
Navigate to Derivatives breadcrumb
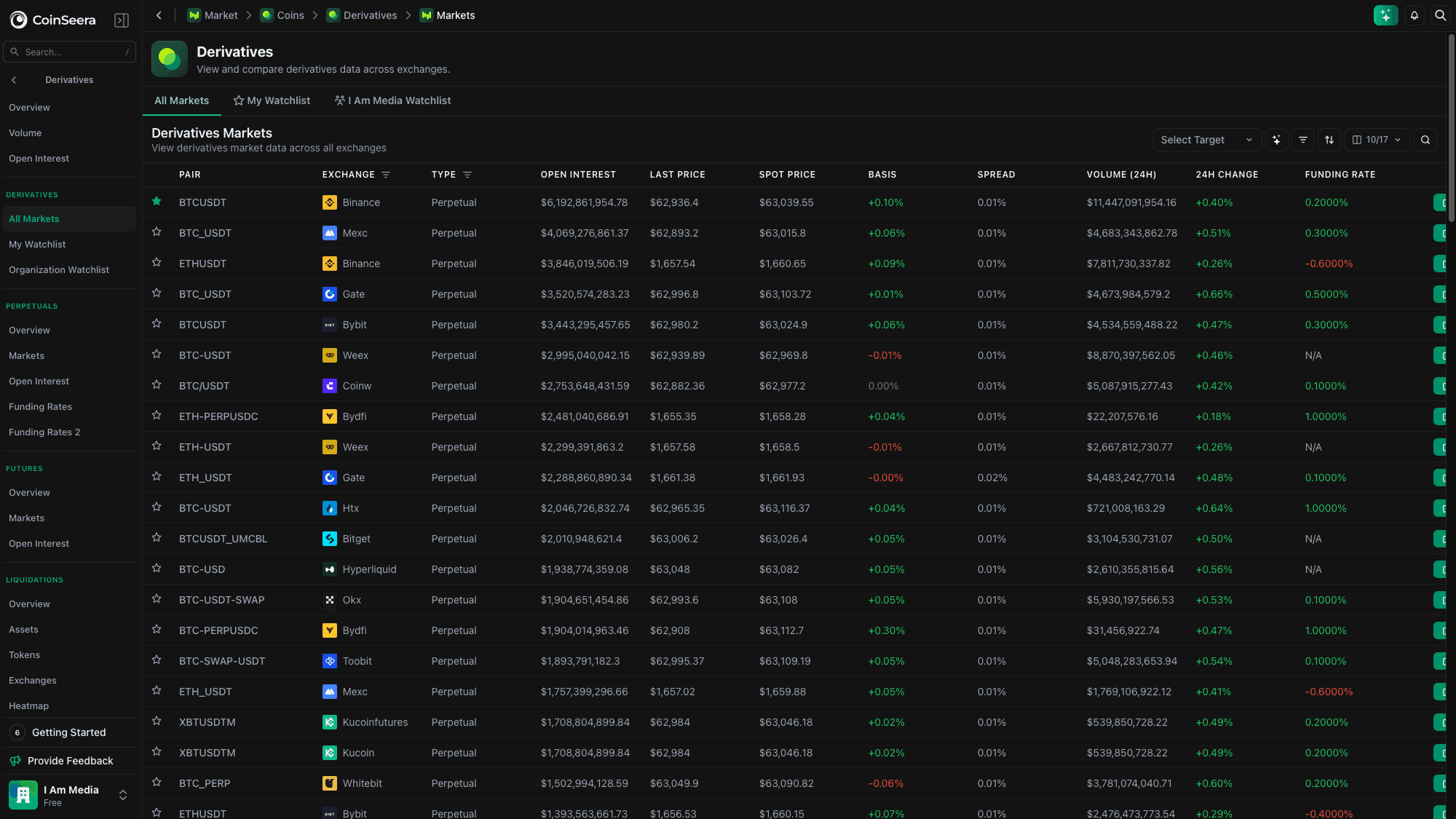coord(362,15)
